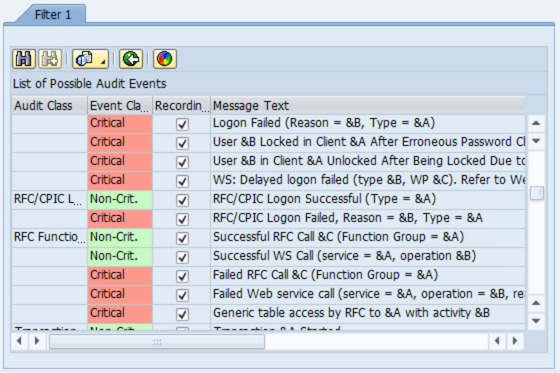
Task: Select Non-Crit. cell for Successful WS Call
Action: coord(120,256)
